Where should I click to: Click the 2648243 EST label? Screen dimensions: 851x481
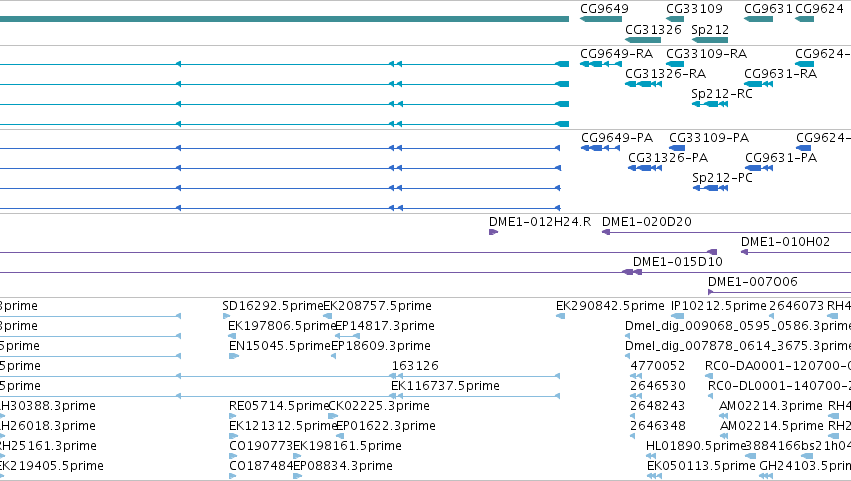coord(657,407)
